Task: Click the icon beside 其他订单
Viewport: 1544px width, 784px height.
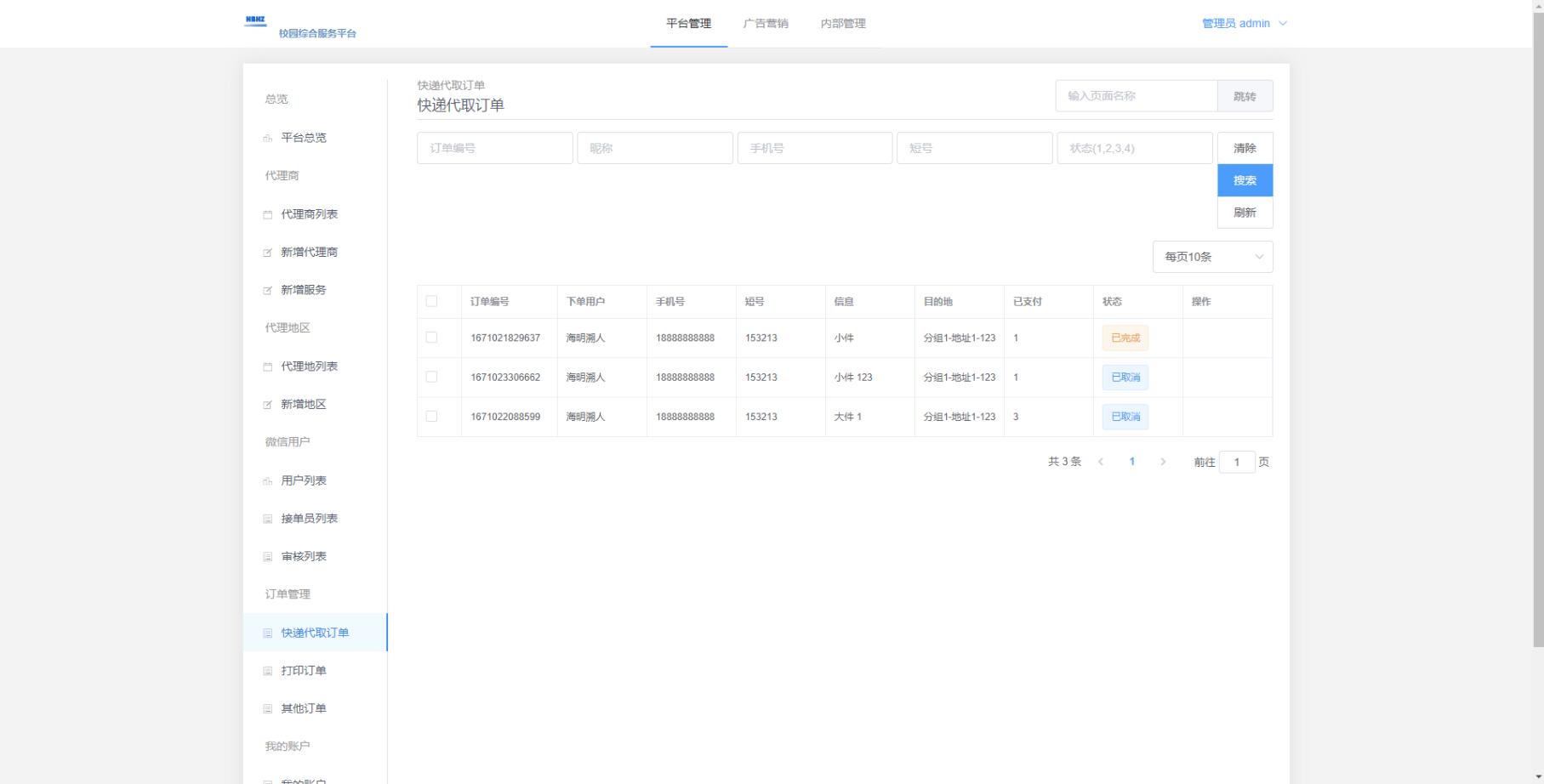Action: [268, 709]
